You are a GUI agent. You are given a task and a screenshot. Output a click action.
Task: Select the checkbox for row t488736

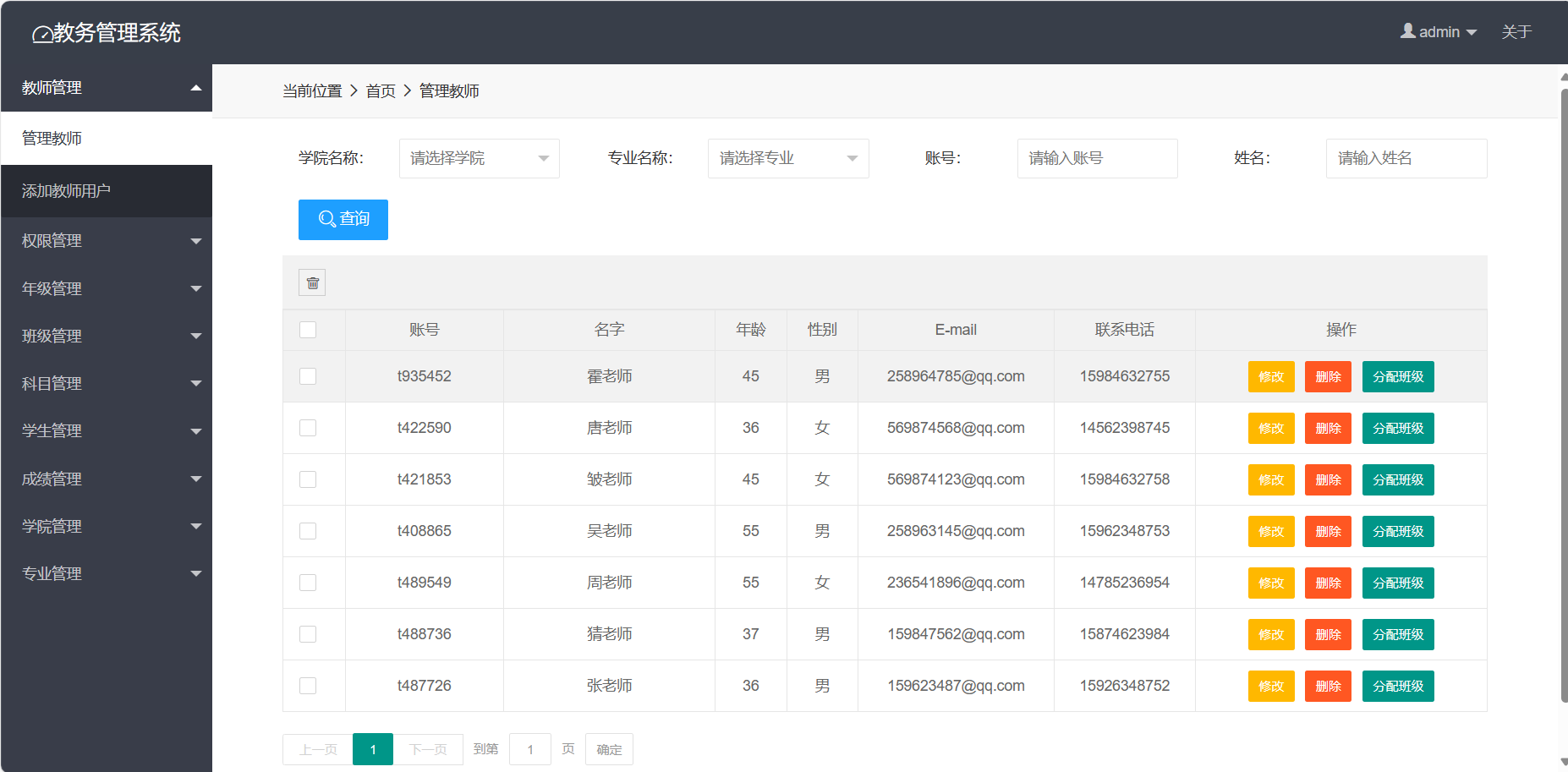[x=308, y=634]
